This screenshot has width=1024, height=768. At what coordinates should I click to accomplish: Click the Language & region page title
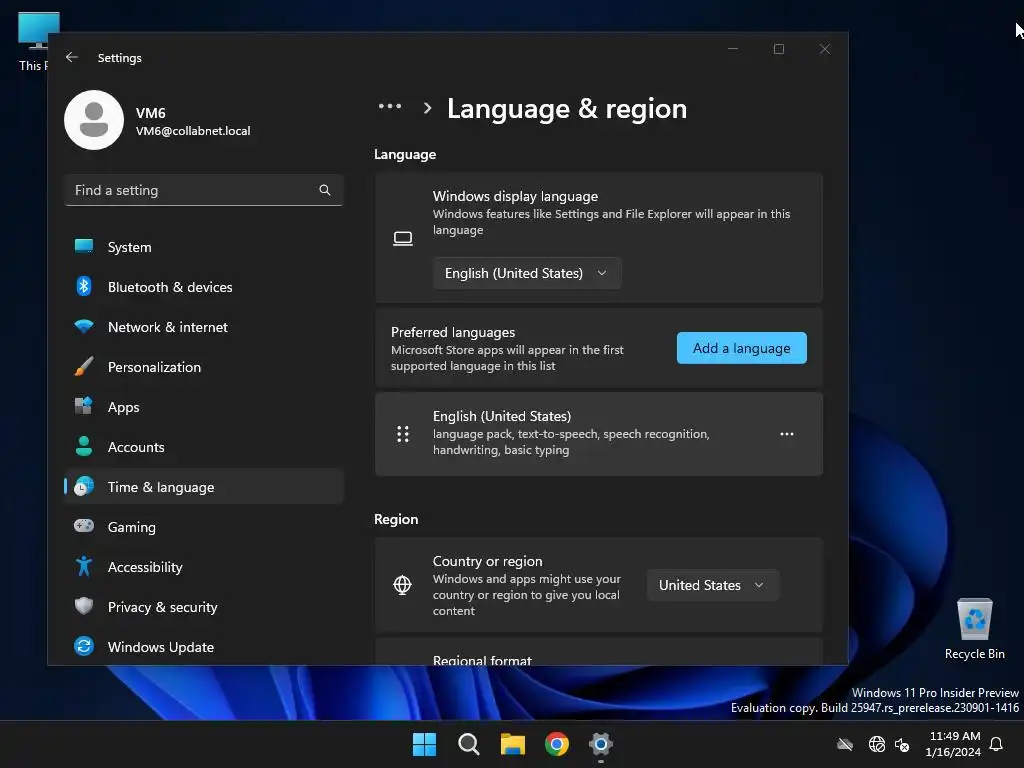567,108
